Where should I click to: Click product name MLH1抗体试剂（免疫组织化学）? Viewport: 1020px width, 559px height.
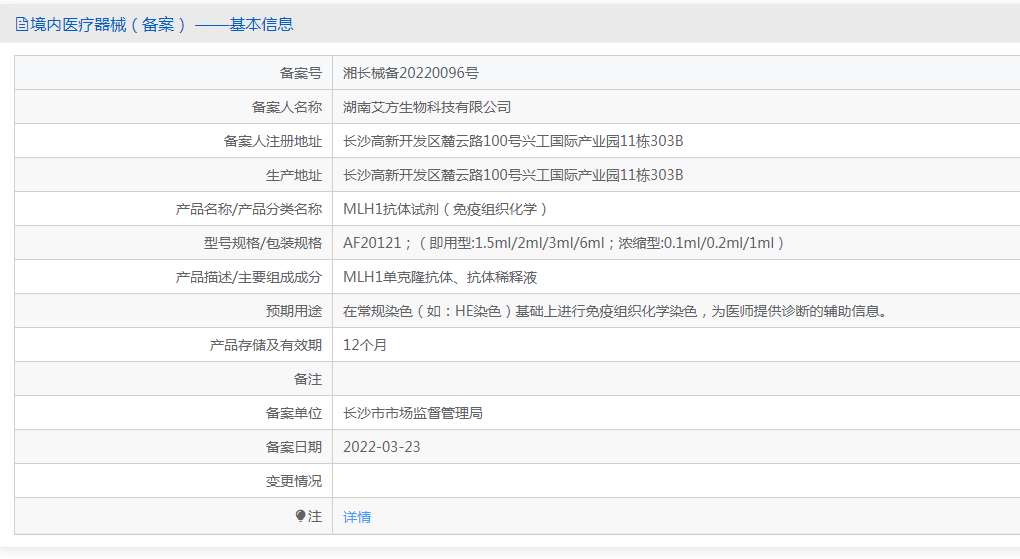pyautogui.click(x=446, y=209)
